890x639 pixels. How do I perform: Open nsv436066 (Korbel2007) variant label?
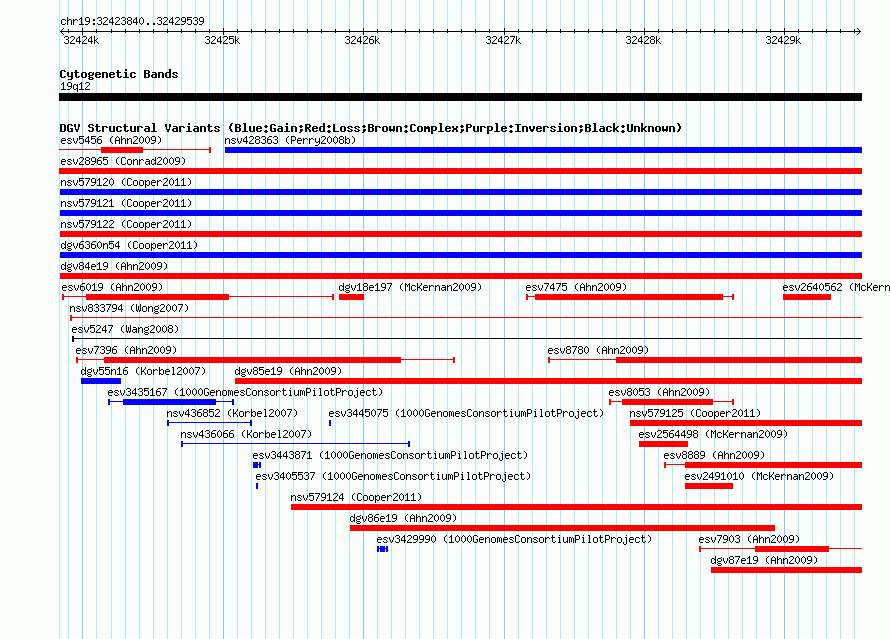click(246, 434)
